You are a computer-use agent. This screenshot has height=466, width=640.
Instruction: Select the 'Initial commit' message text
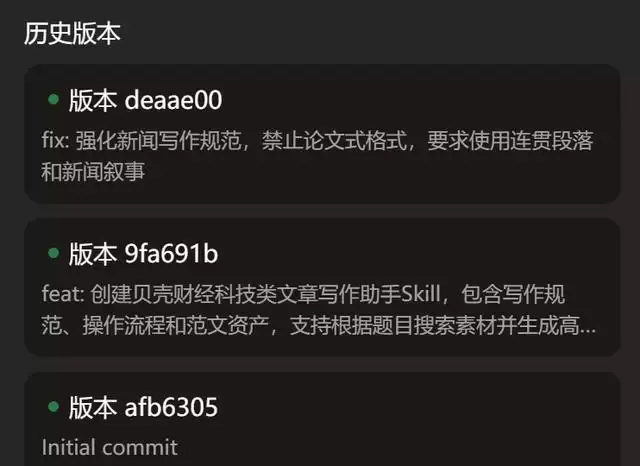click(110, 447)
